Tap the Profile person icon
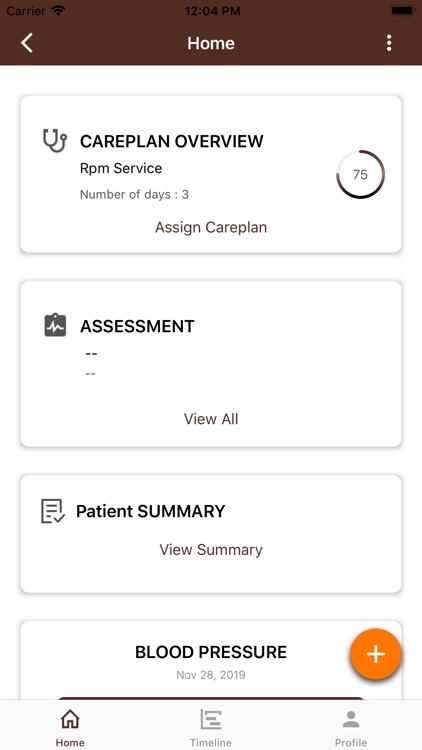Screen dimensions: 422x750 pyautogui.click(x=351, y=719)
